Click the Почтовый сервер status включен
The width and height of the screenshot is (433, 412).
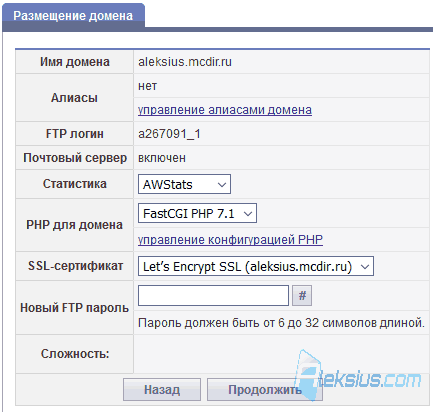coord(162,158)
